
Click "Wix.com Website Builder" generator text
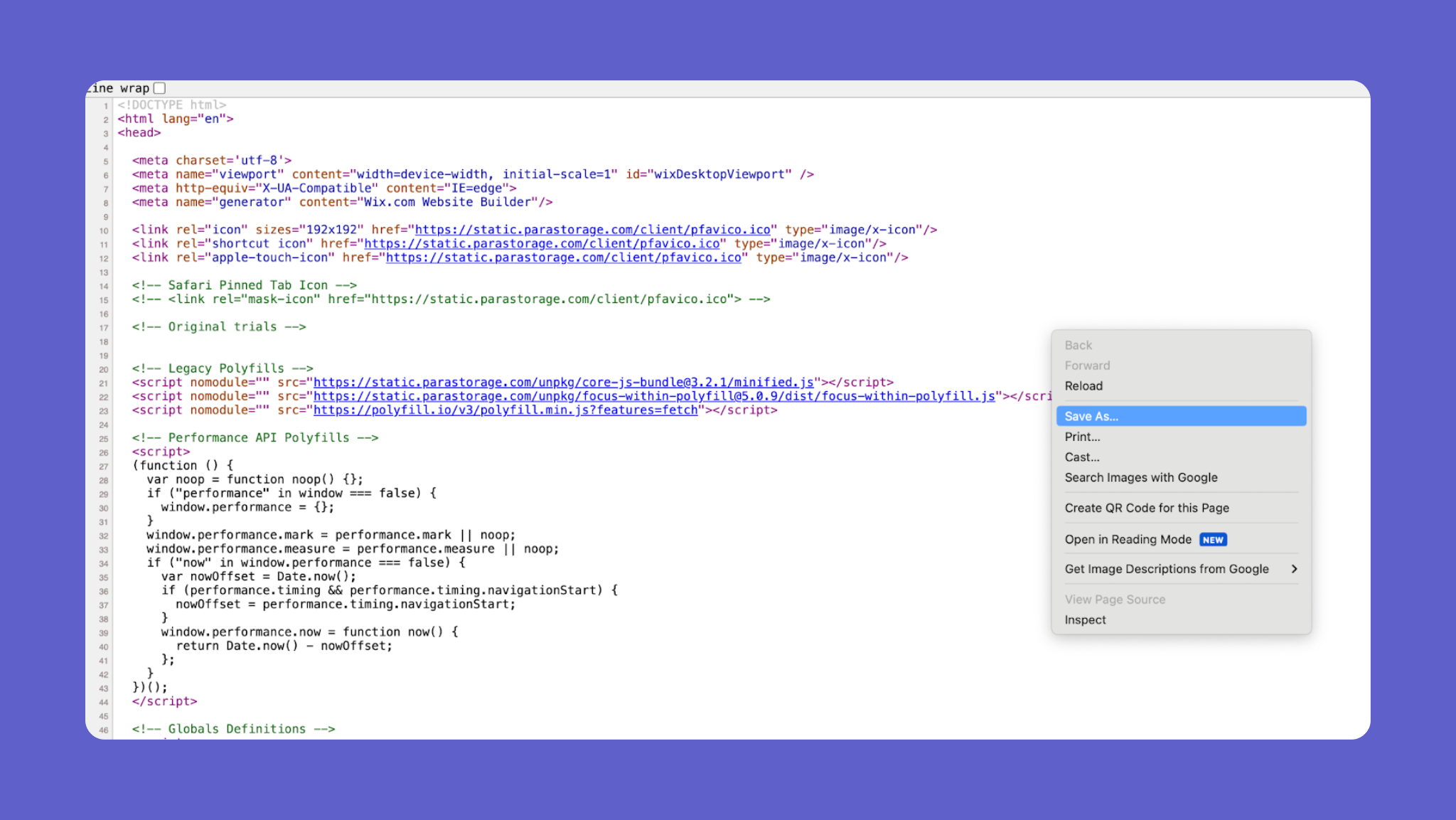[447, 202]
